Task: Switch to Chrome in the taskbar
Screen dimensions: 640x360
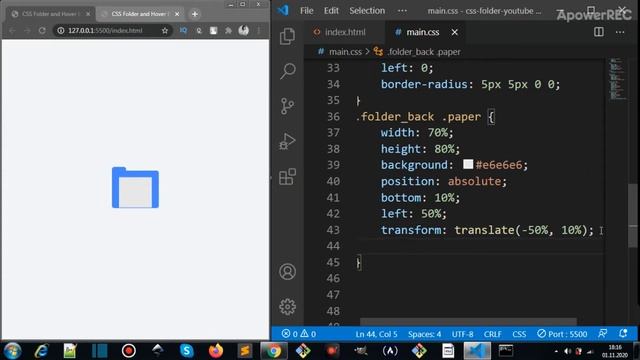Action: [274, 351]
